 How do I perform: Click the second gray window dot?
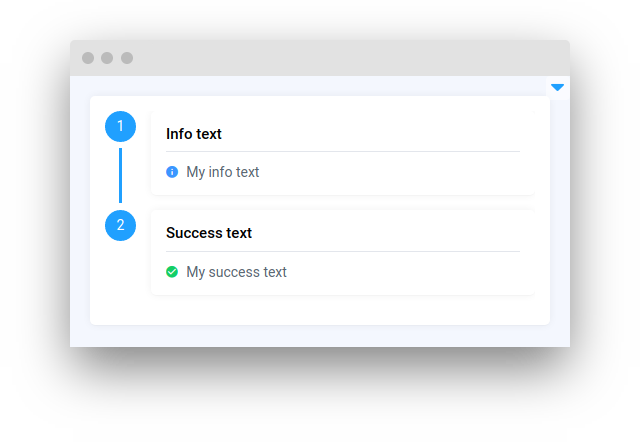(x=107, y=58)
